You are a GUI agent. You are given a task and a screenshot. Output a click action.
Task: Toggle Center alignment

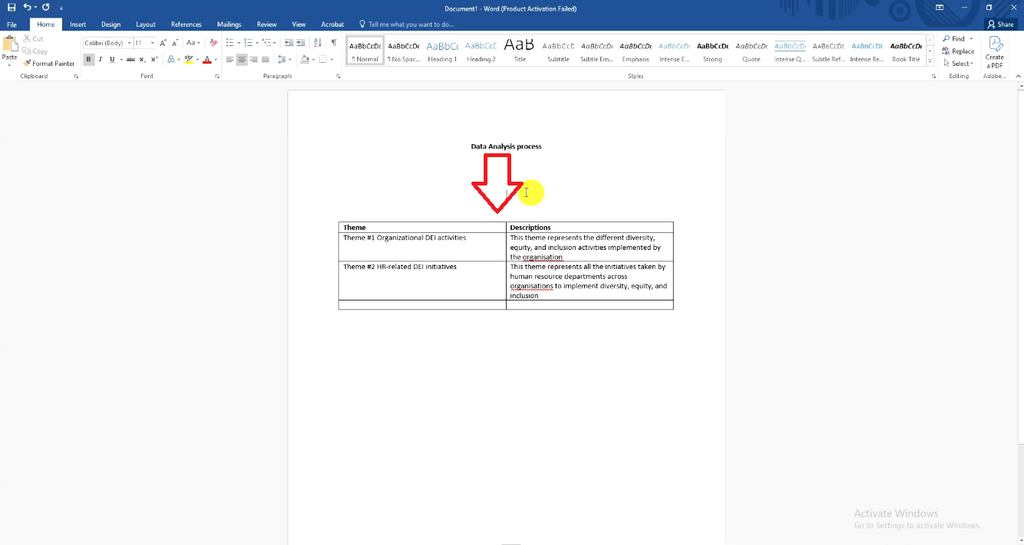point(242,59)
